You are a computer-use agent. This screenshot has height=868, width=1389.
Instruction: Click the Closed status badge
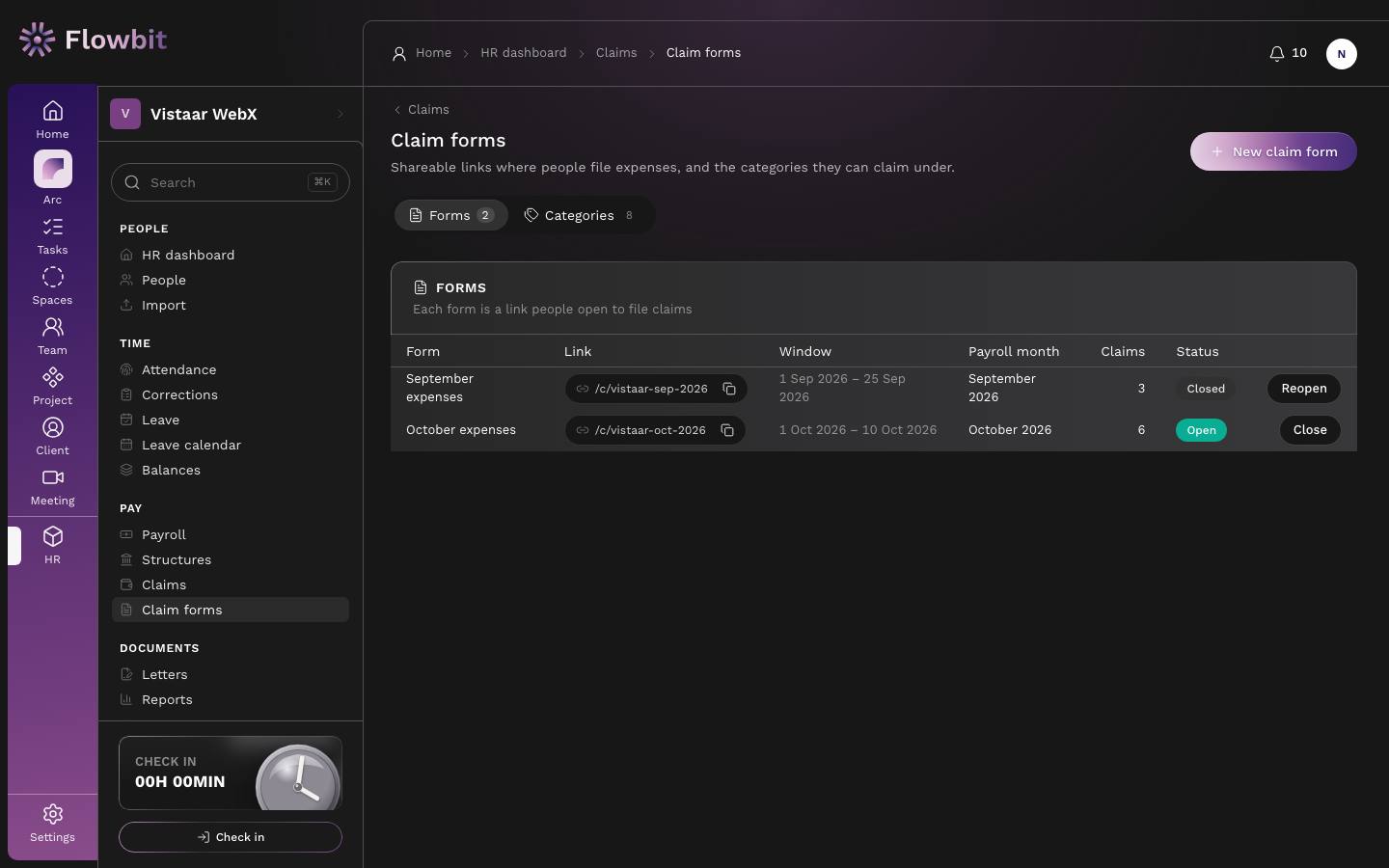1206,389
